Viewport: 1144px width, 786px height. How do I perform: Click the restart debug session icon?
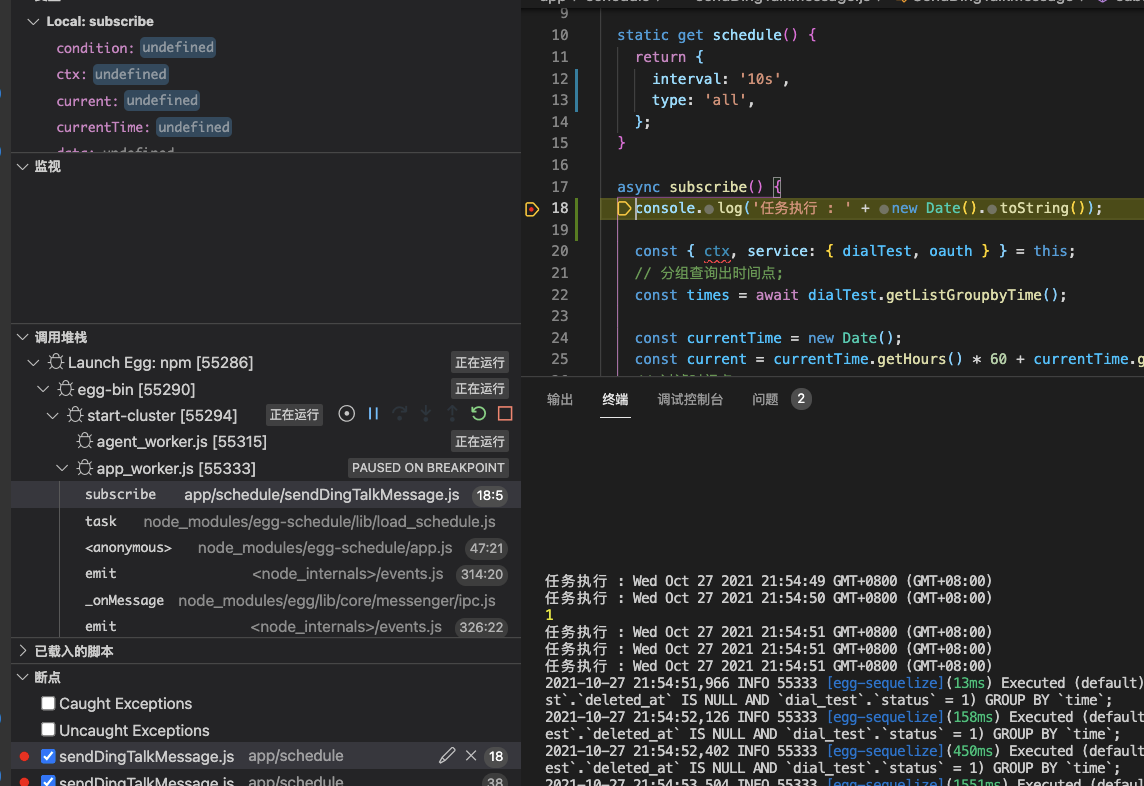479,414
